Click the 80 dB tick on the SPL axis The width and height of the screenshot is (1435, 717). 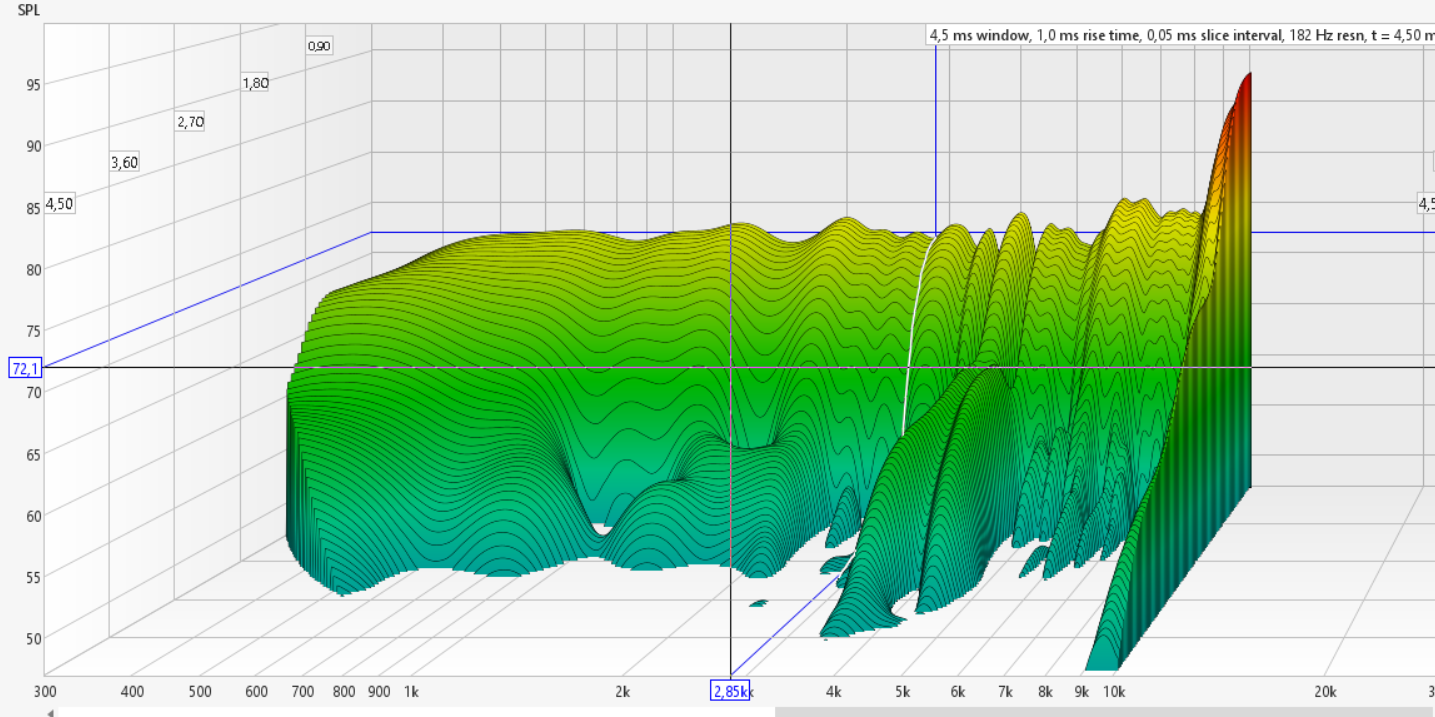34,269
